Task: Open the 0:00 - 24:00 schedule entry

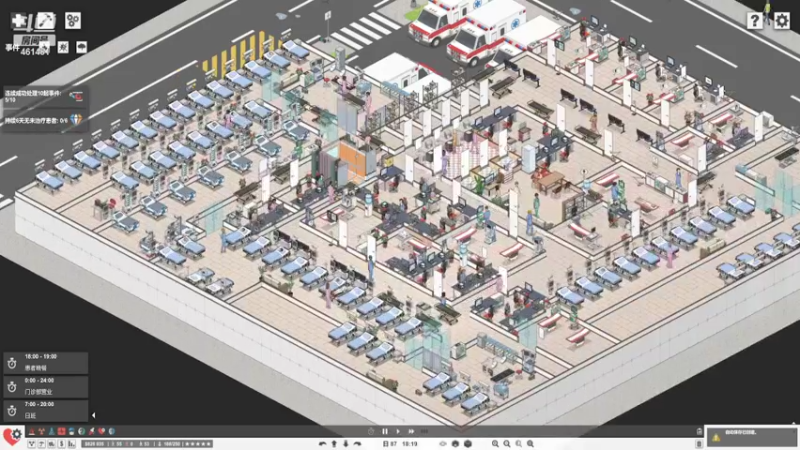Action: (x=46, y=386)
